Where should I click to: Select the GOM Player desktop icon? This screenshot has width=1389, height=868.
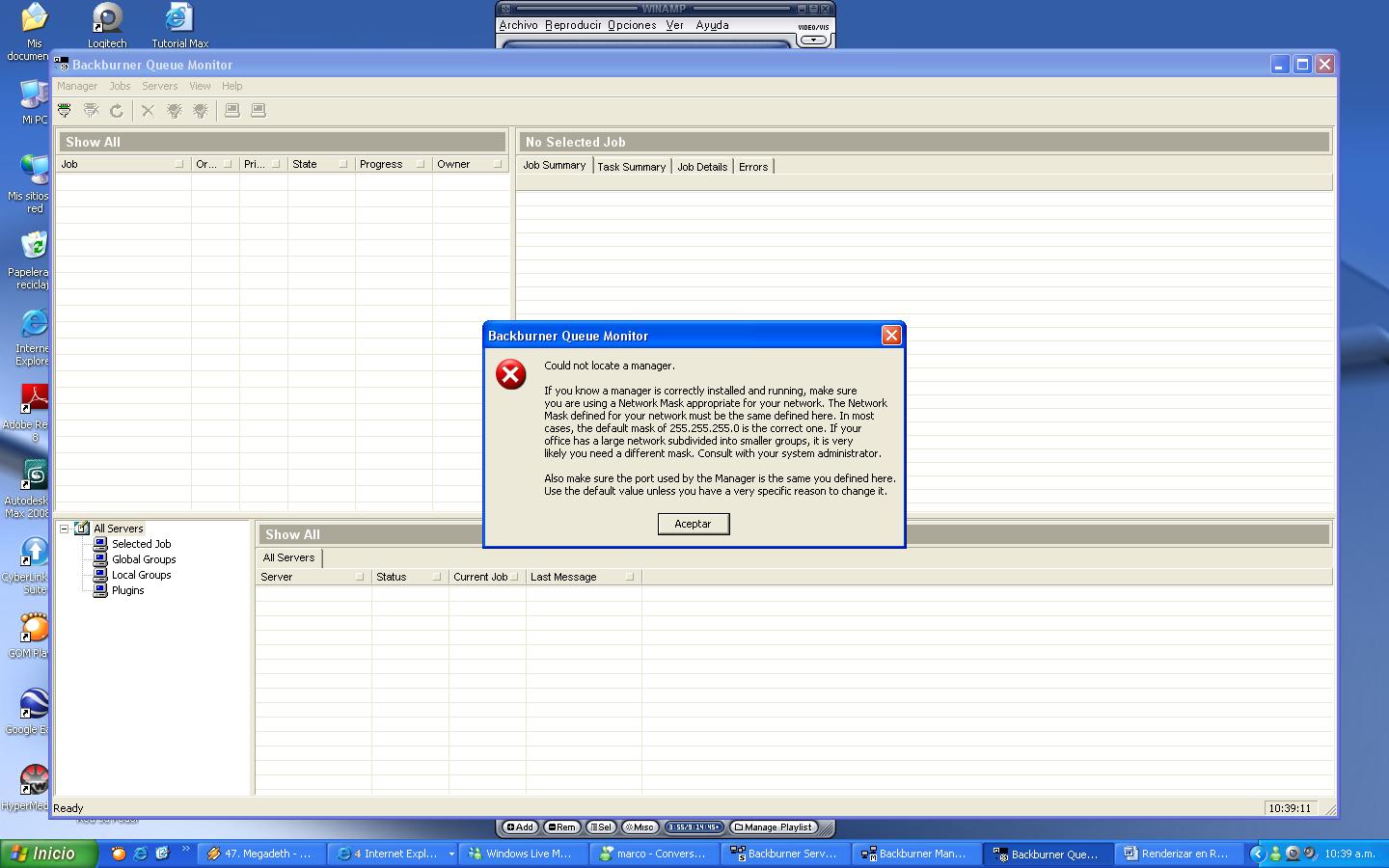(34, 636)
